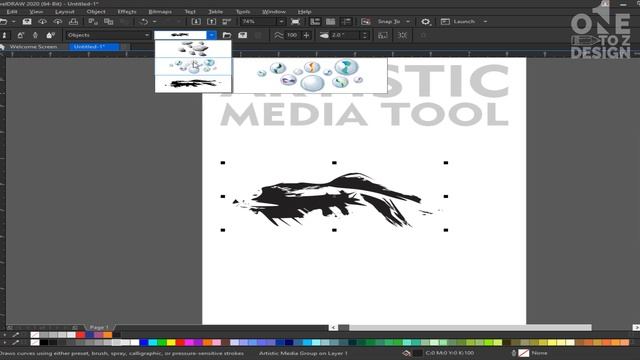This screenshot has width=640, height=360.
Task: Open the Tools menu
Action: click(x=243, y=11)
